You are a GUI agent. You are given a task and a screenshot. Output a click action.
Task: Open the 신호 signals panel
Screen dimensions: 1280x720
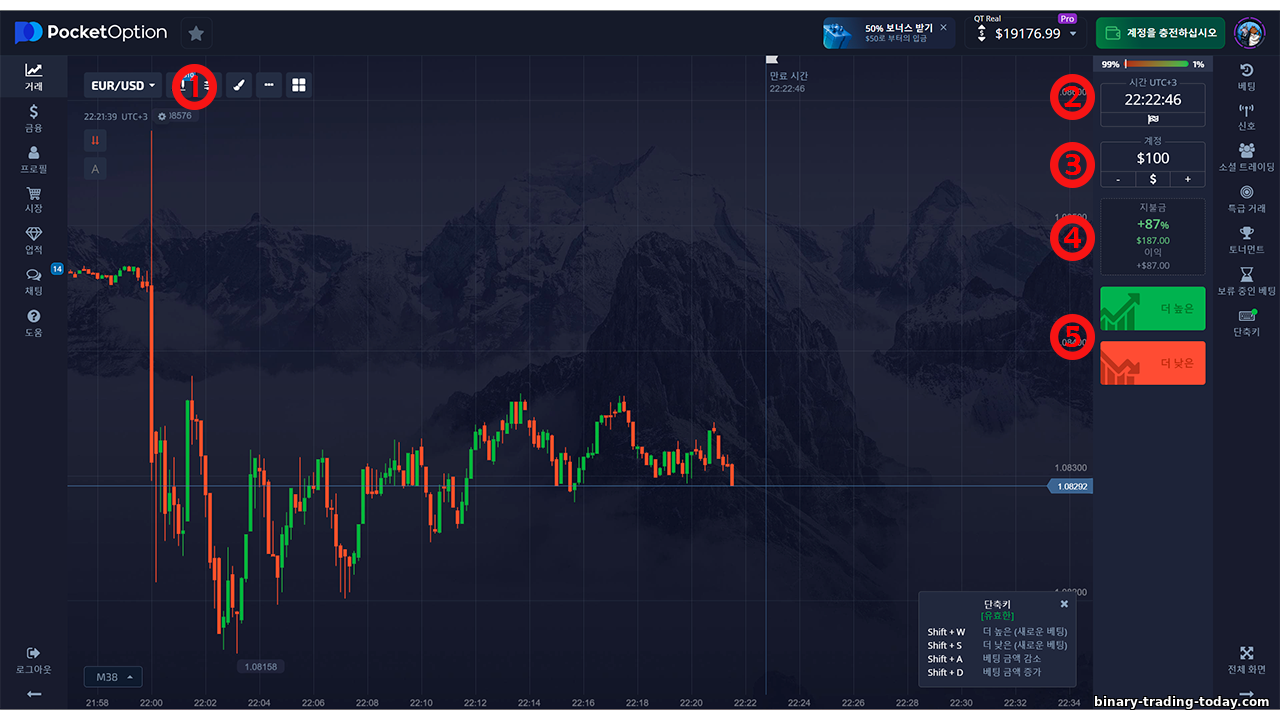[x=1246, y=117]
